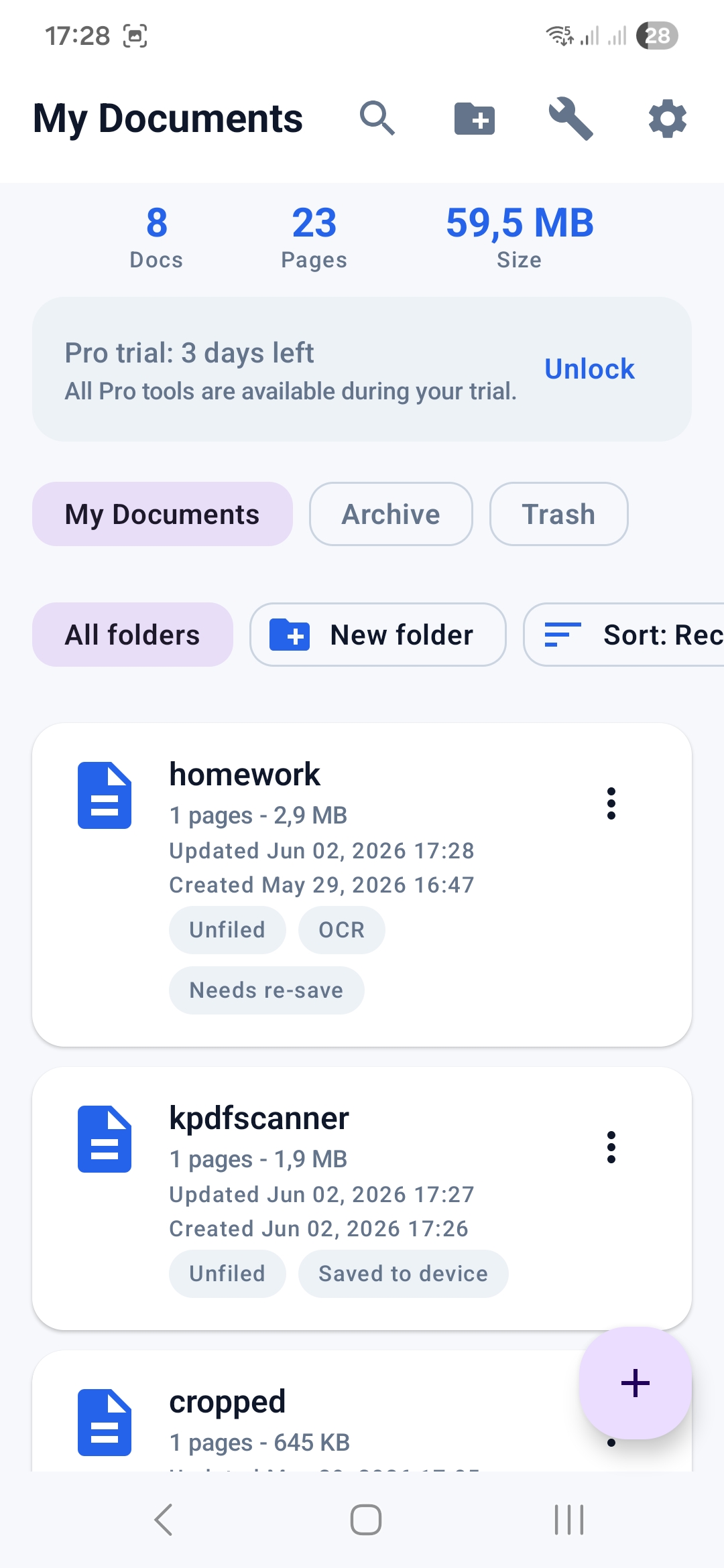Tap the Android home navigation button
The height and width of the screenshot is (1568, 724).
coord(366,1520)
